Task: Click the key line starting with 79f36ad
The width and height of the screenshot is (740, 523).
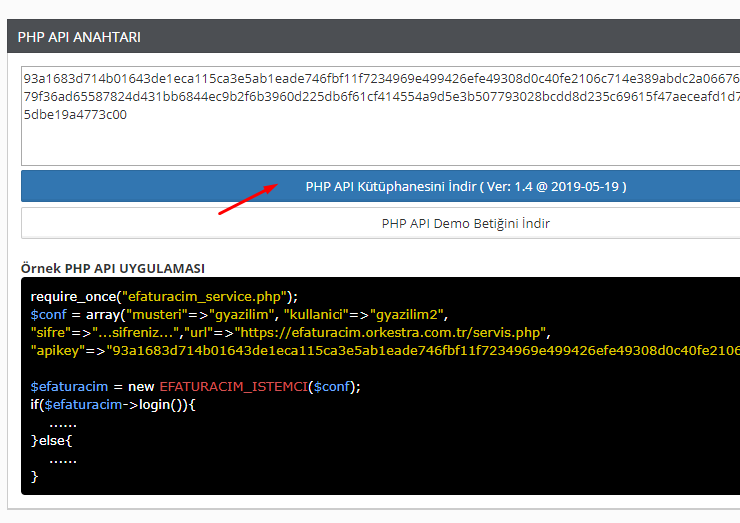Action: point(380,96)
